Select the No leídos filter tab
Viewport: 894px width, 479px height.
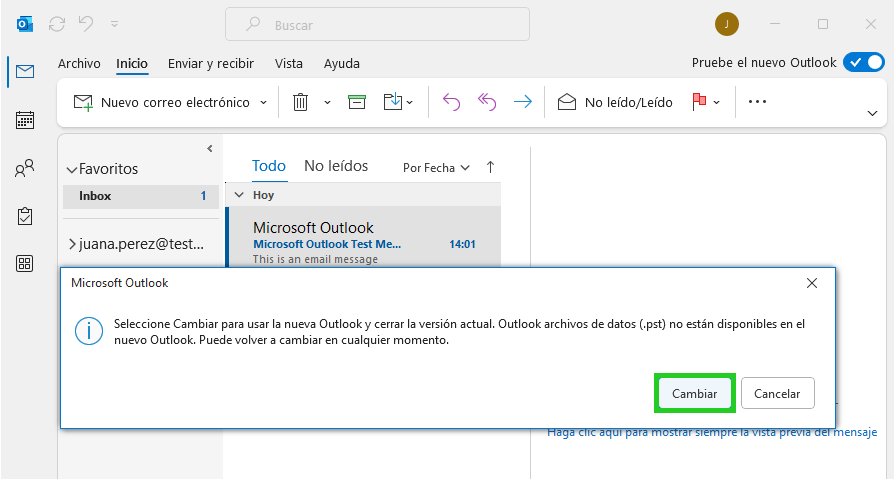click(336, 167)
